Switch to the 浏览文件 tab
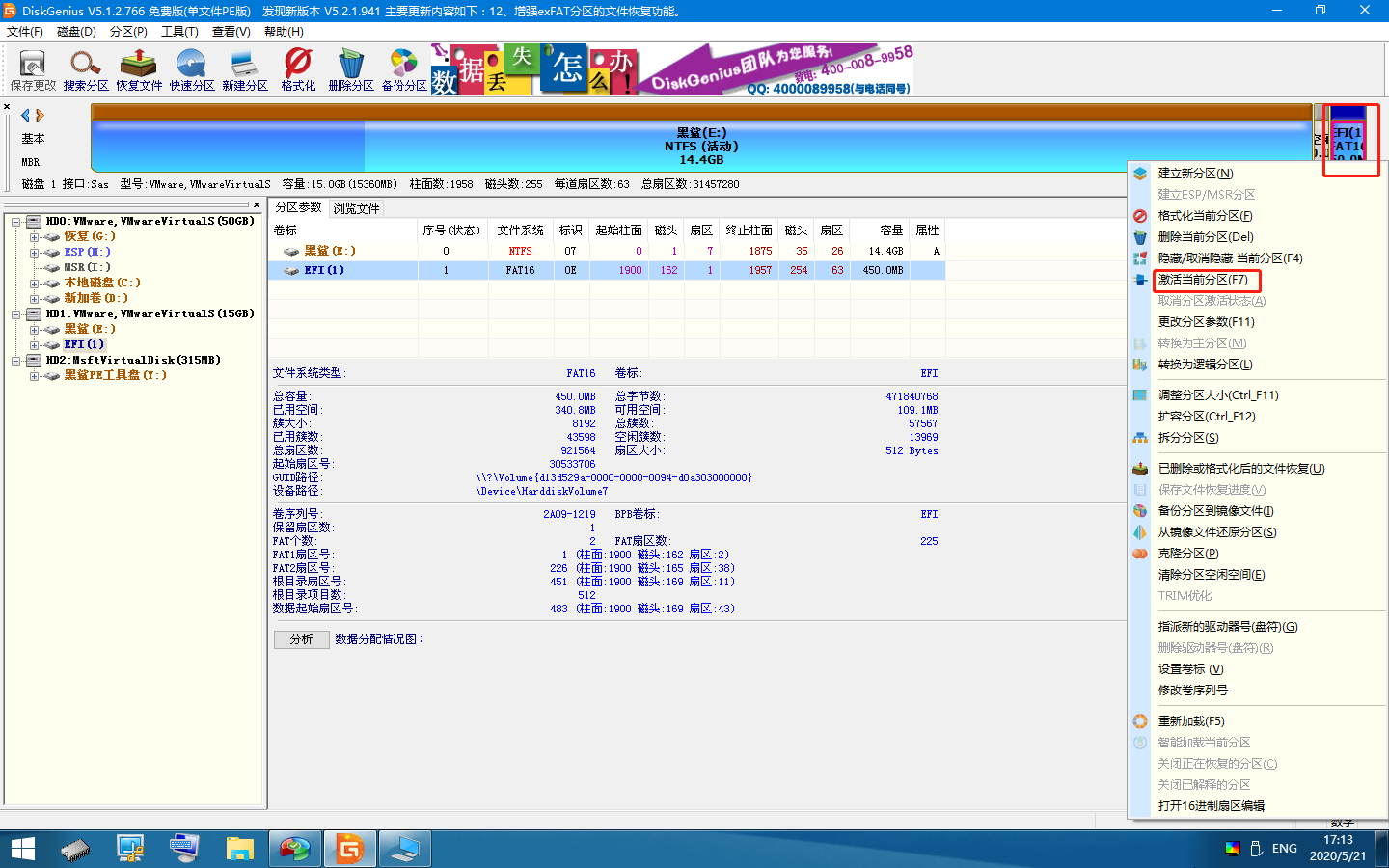 [x=356, y=208]
